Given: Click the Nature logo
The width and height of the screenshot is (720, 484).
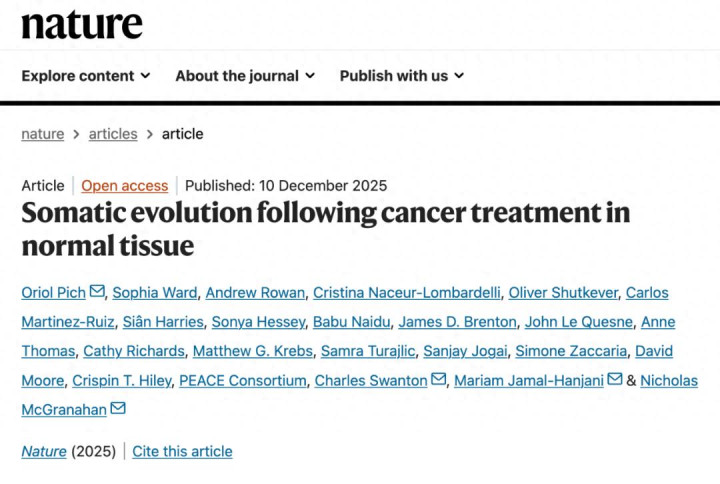Looking at the screenshot, I should point(82,24).
